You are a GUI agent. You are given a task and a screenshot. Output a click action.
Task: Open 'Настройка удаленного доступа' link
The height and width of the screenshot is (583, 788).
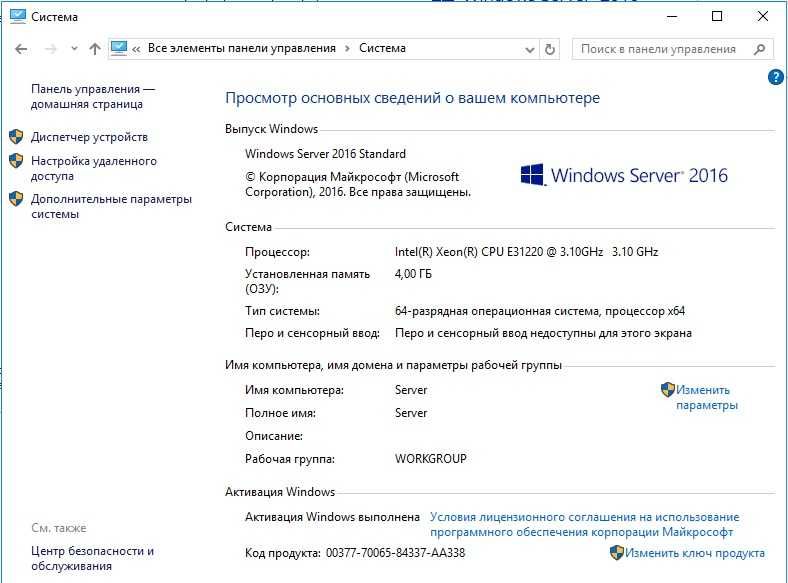tap(94, 168)
